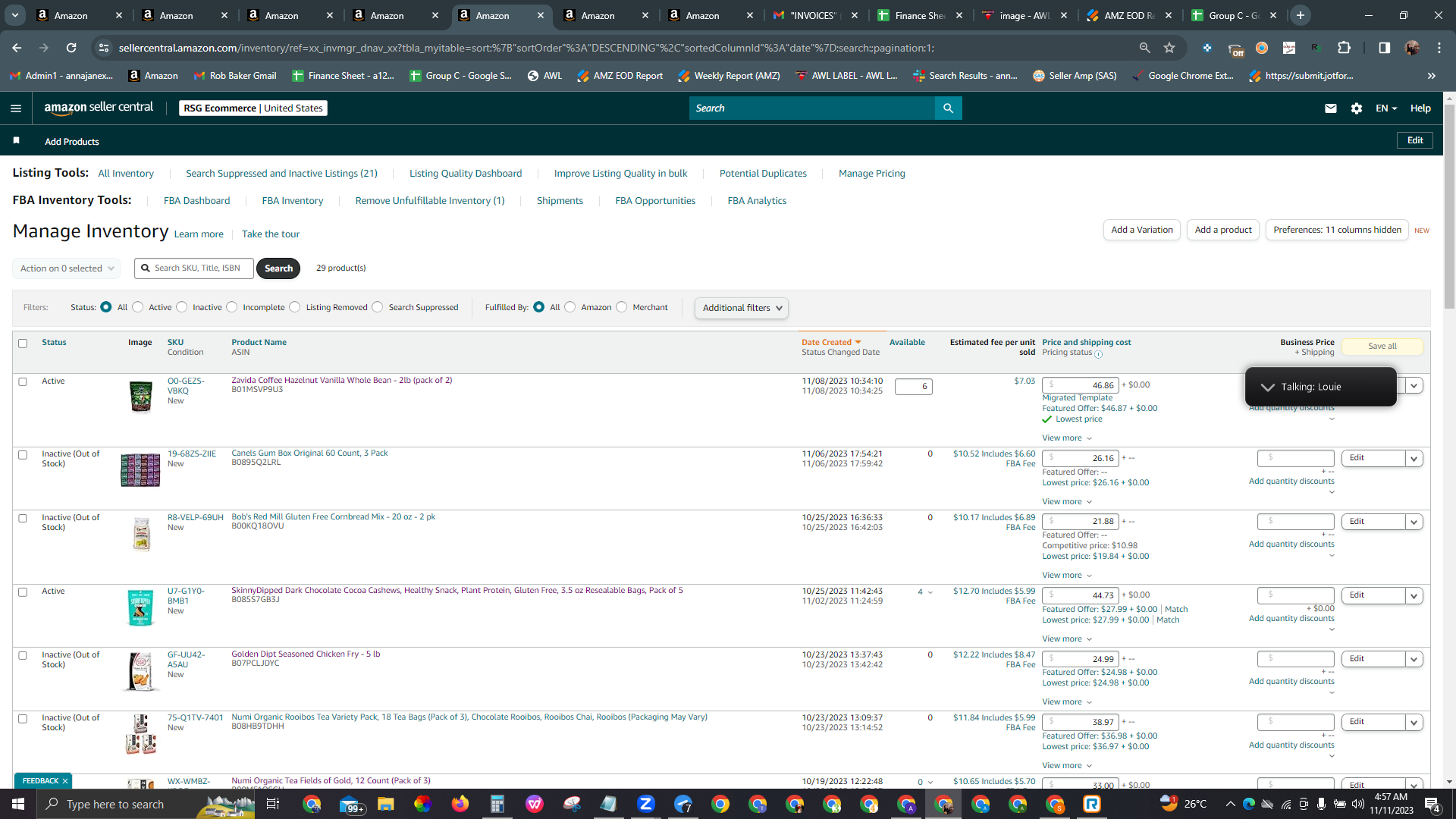Filter fulfilled by Amazon radio button

click(x=570, y=307)
